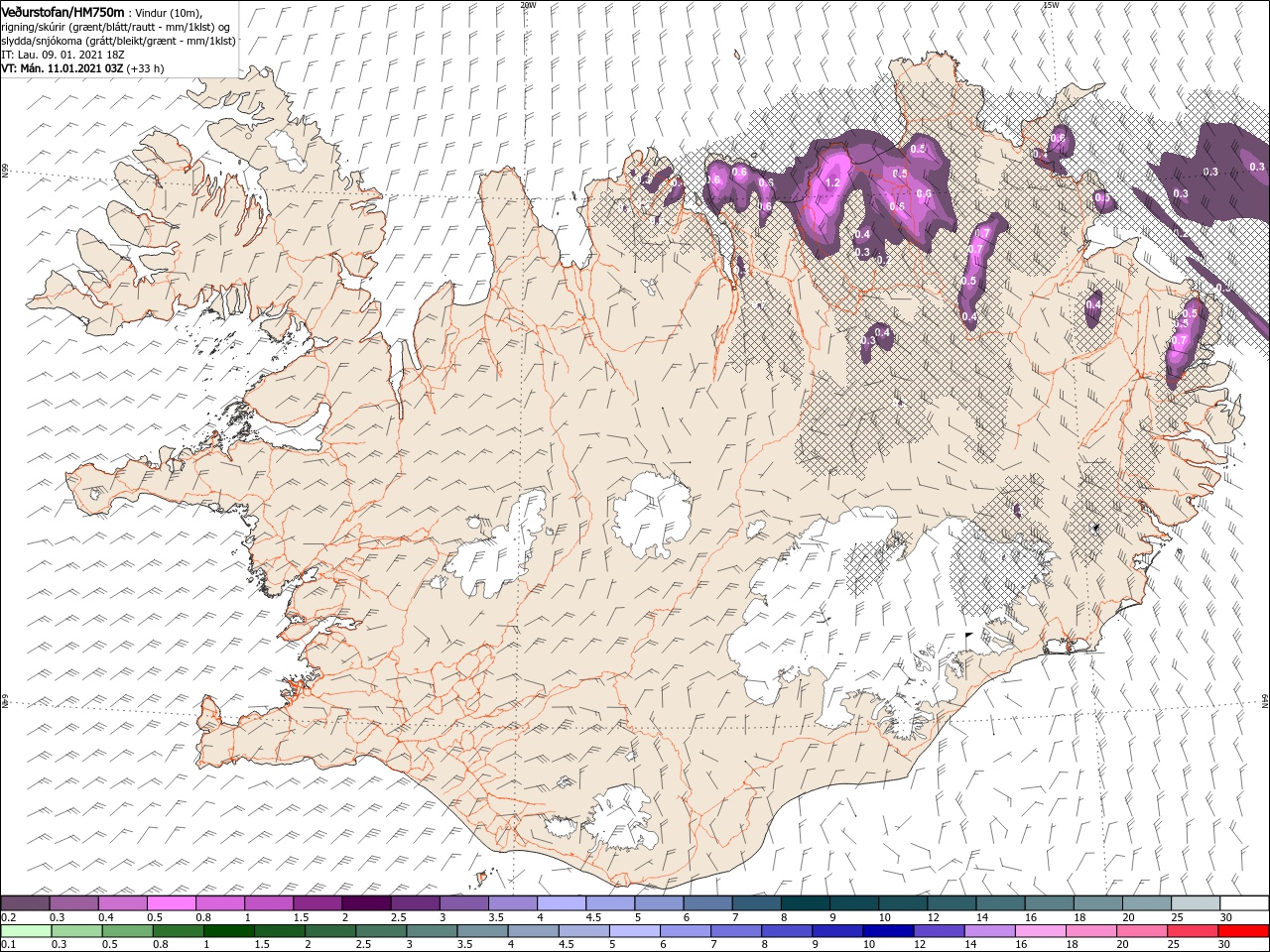This screenshot has width=1270, height=952.
Task: Pick the purple 1.5 swatch, upper scale
Action: coord(317,902)
